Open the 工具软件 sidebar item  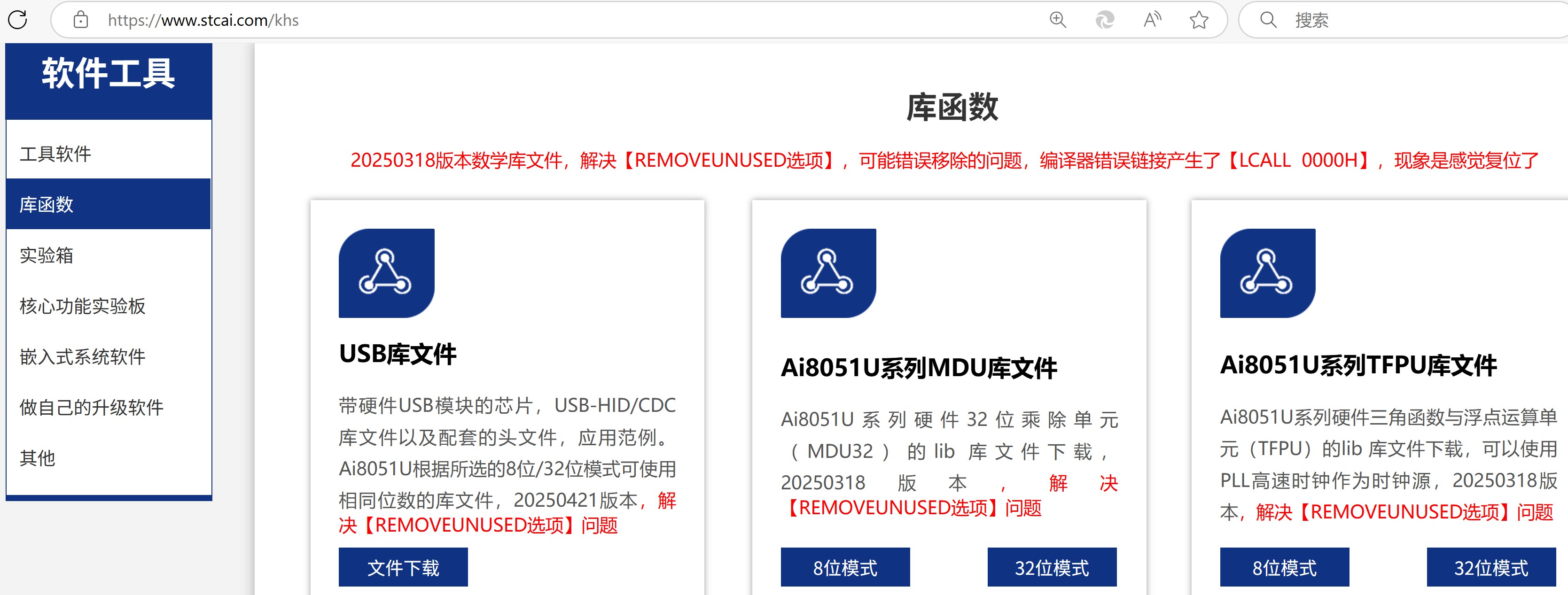coord(109,153)
